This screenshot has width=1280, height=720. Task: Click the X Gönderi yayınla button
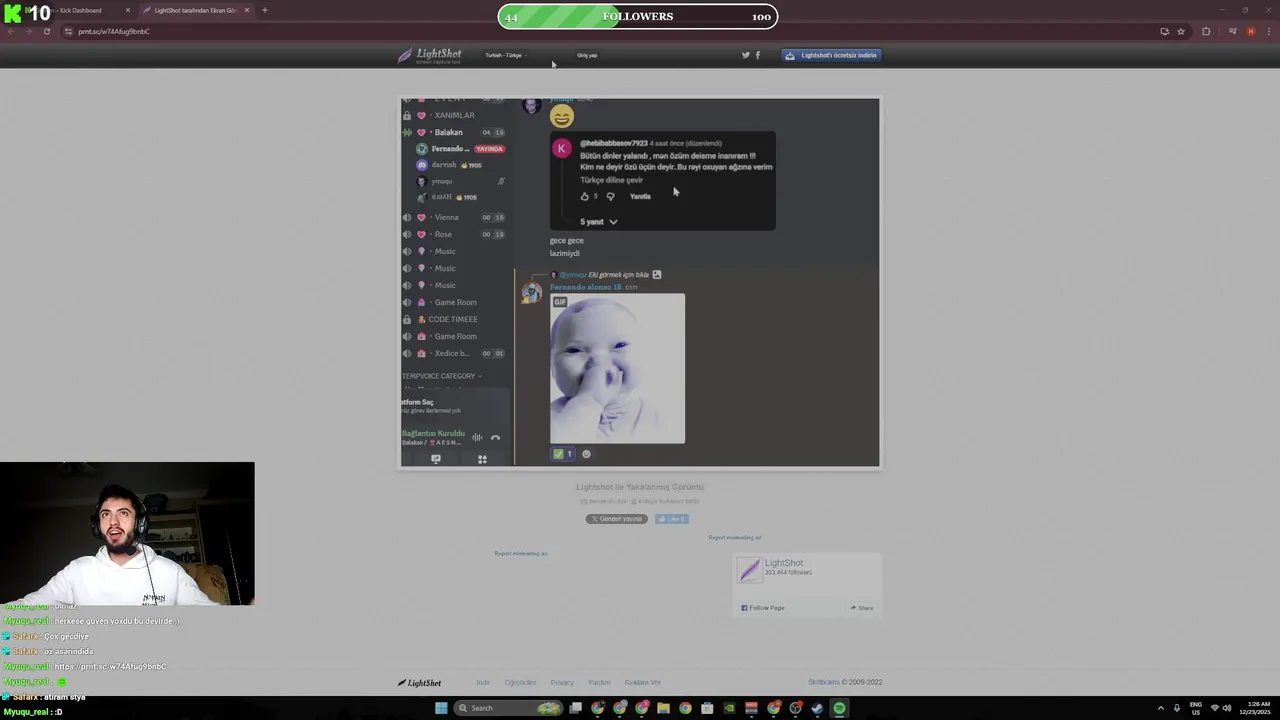tap(616, 519)
